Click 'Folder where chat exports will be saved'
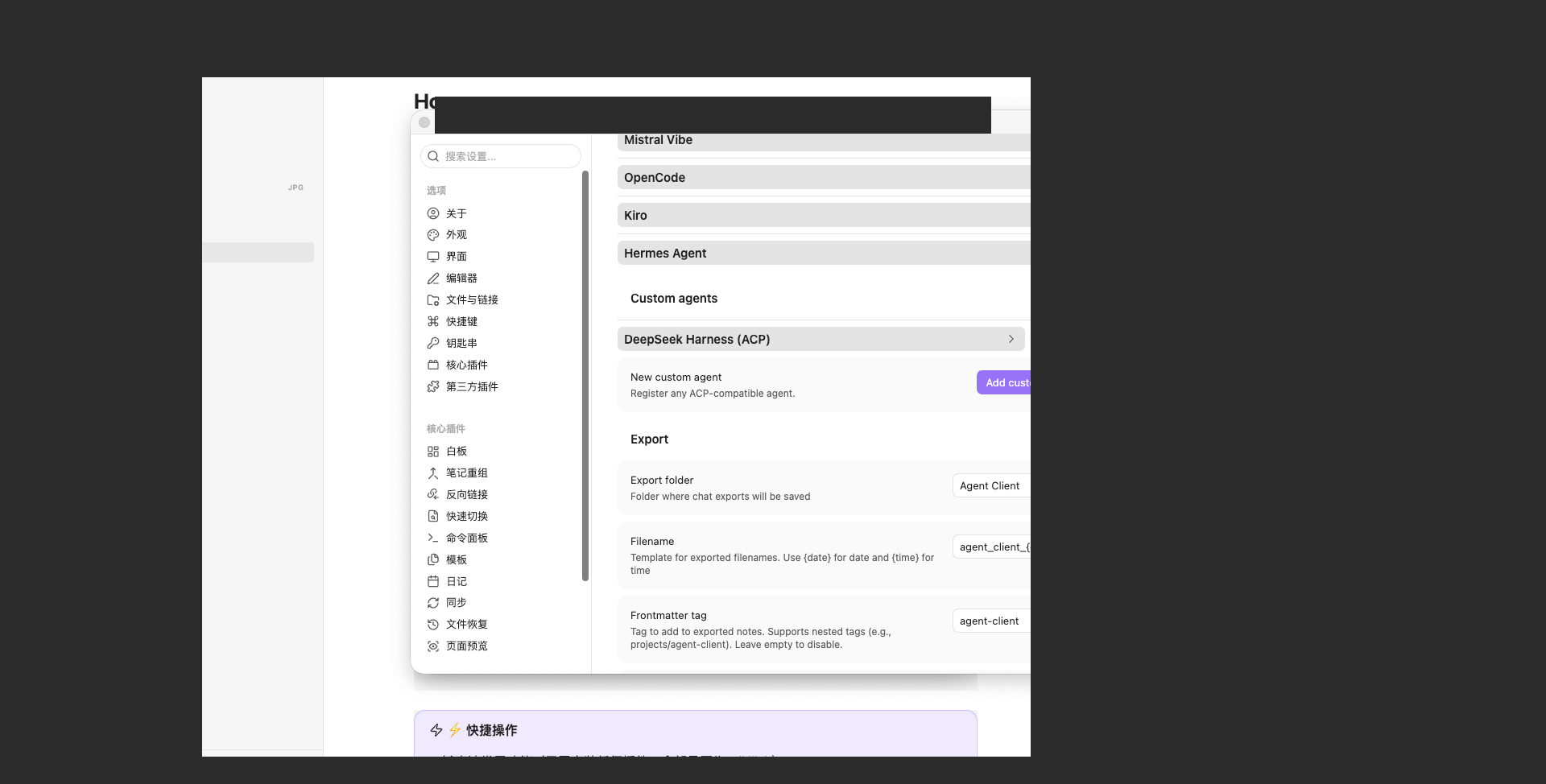Image resolution: width=1546 pixels, height=784 pixels. tap(720, 497)
